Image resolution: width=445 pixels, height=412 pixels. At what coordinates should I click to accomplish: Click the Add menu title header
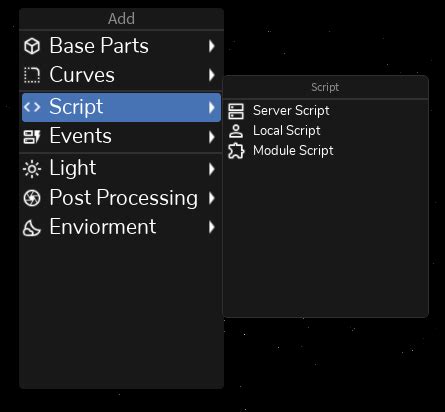pyautogui.click(x=121, y=19)
